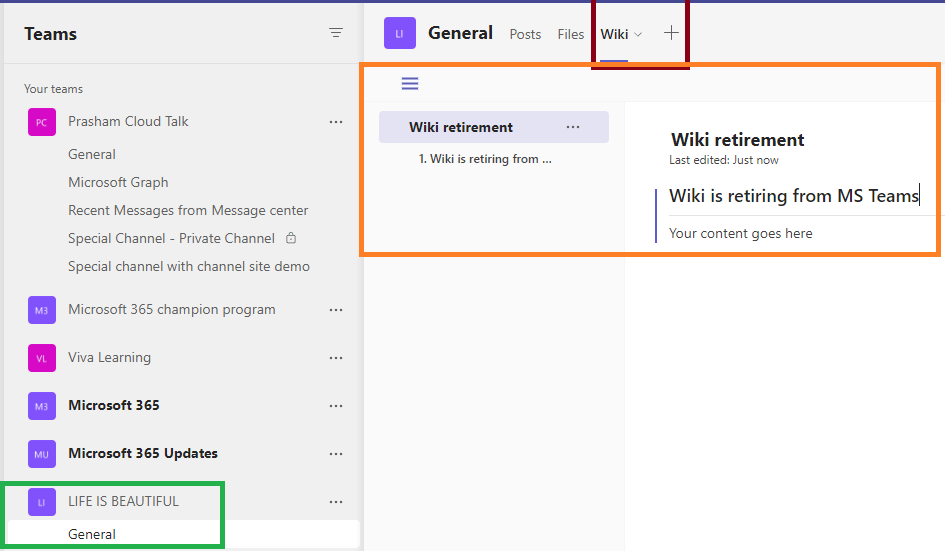Select the Microsoft 365 champion program team

(172, 309)
